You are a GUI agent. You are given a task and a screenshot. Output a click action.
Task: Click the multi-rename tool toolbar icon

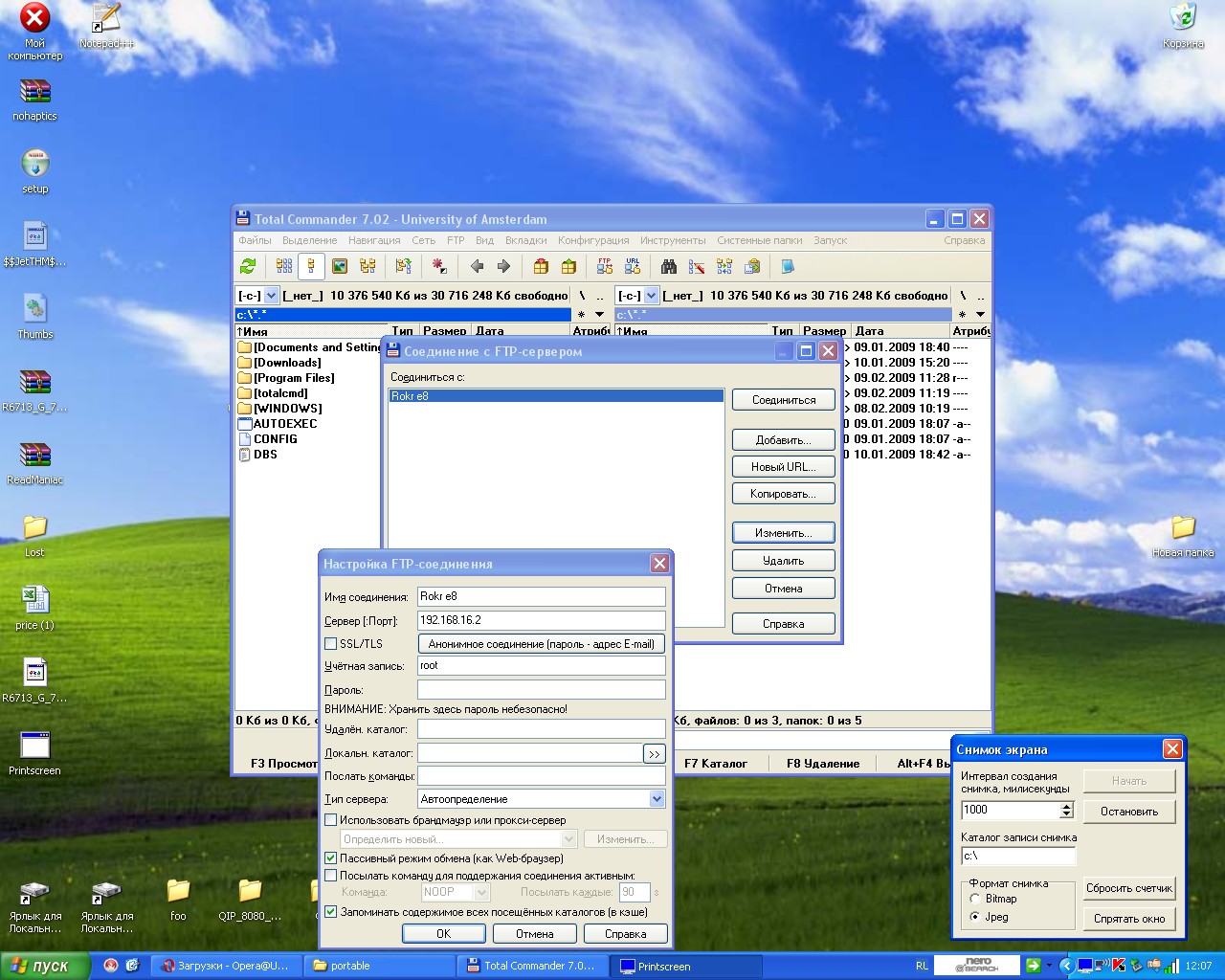[x=697, y=266]
